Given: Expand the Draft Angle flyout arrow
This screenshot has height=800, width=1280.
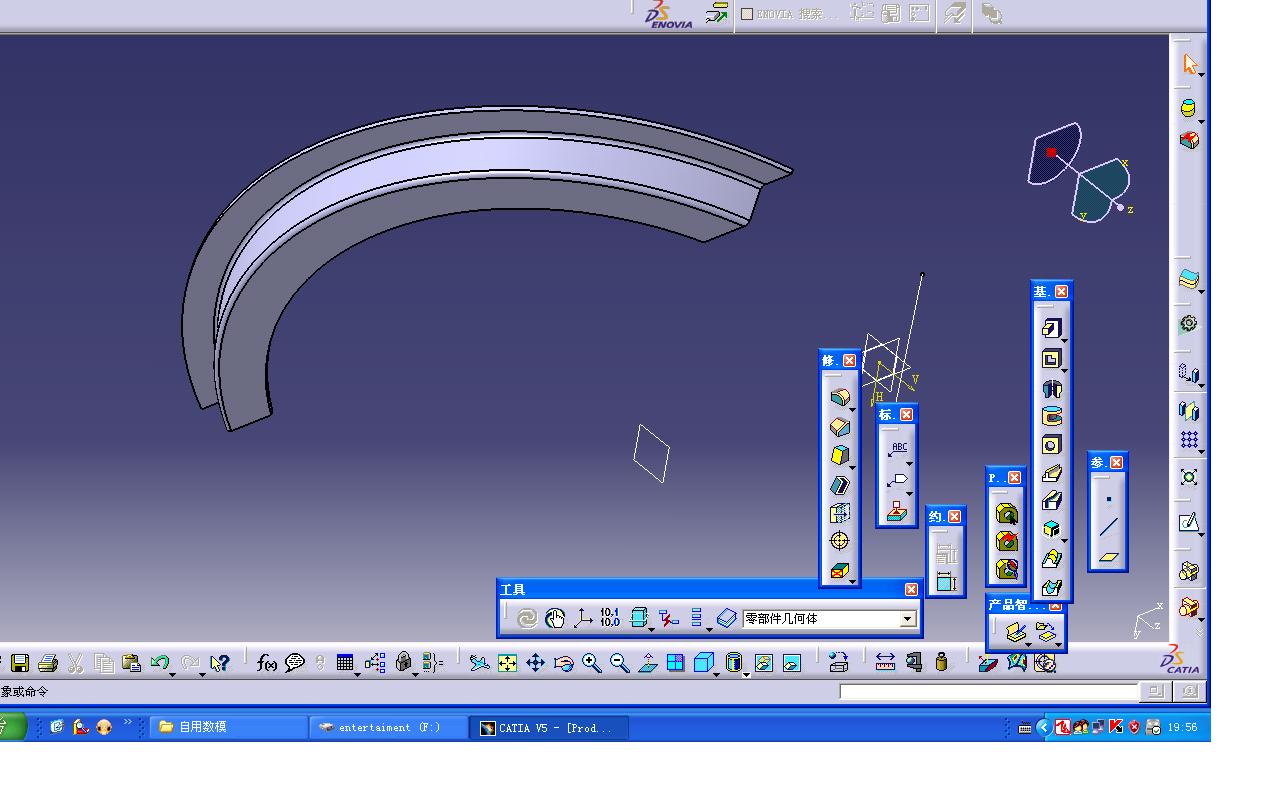Looking at the screenshot, I should coord(852,467).
